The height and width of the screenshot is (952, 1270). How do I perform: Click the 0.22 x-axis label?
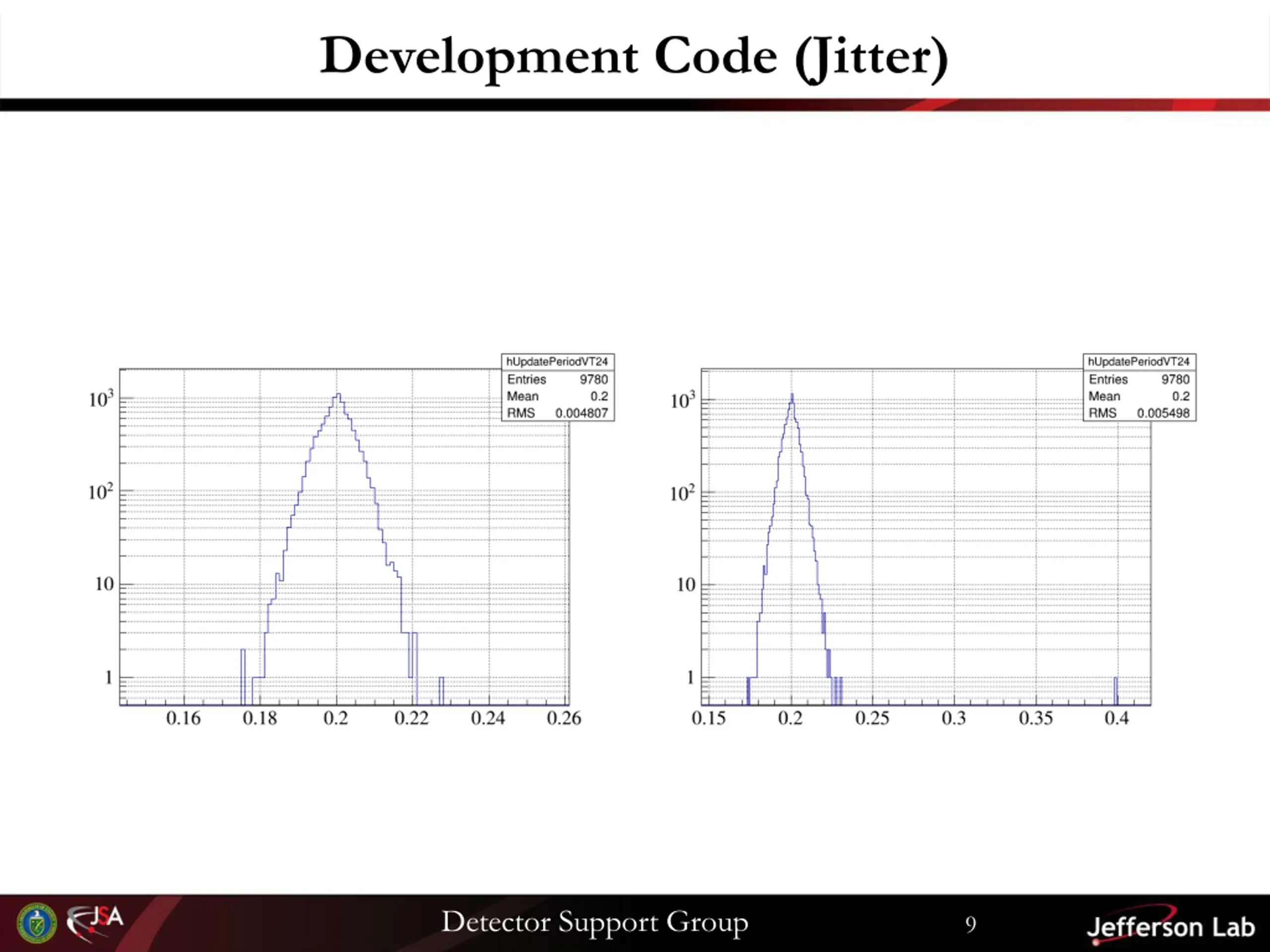click(412, 718)
